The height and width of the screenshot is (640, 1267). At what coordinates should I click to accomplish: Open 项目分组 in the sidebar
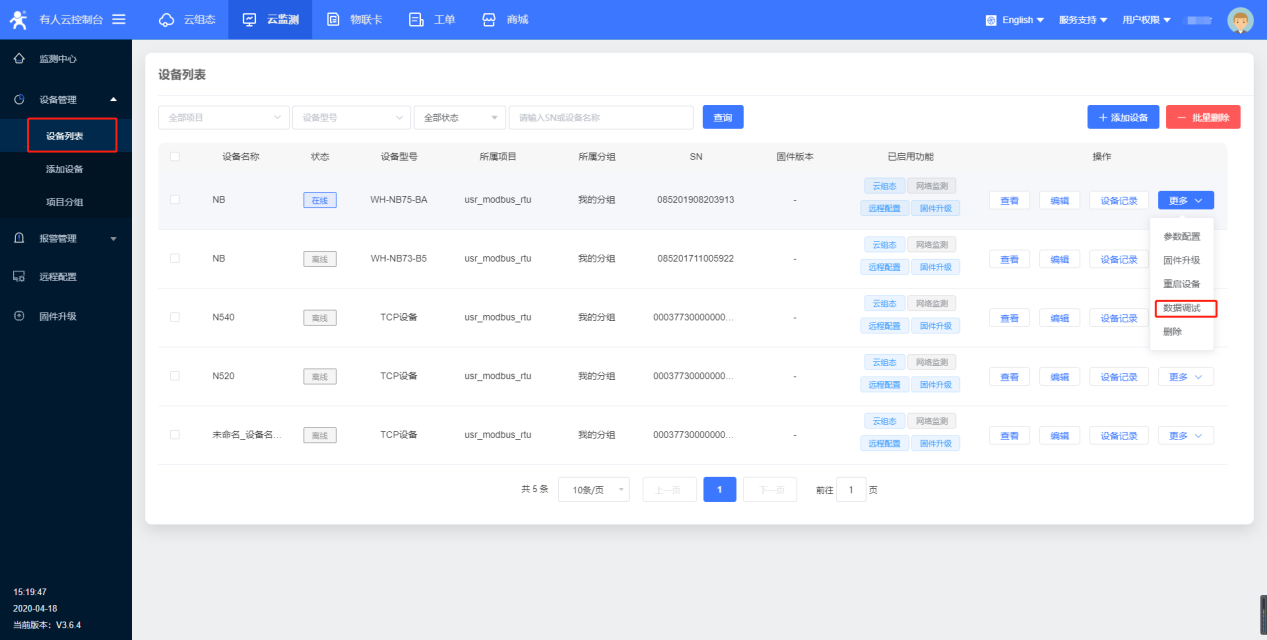pyautogui.click(x=64, y=202)
